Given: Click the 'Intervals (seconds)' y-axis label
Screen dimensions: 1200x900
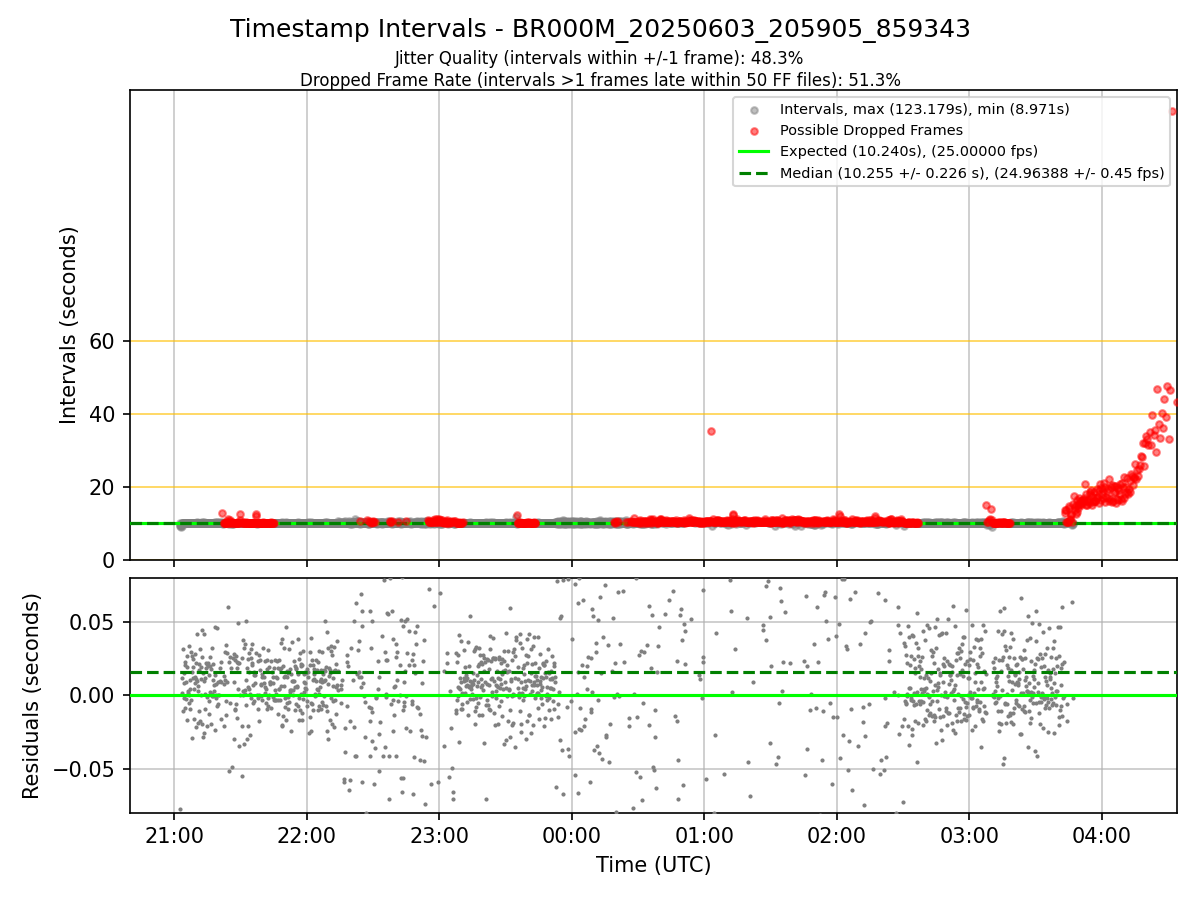Looking at the screenshot, I should click(69, 325).
